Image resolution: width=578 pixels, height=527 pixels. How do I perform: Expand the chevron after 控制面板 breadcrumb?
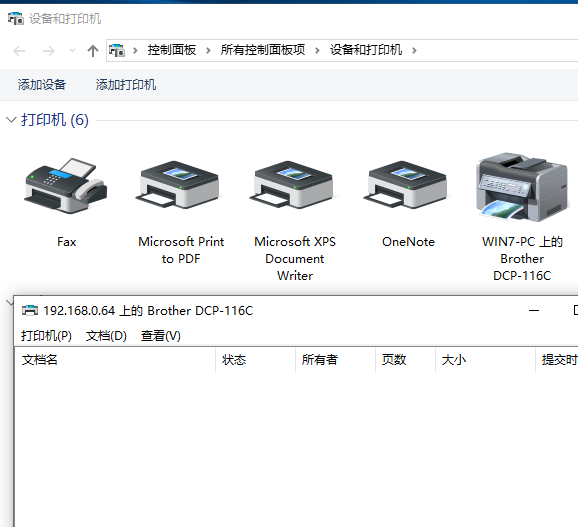coord(208,50)
